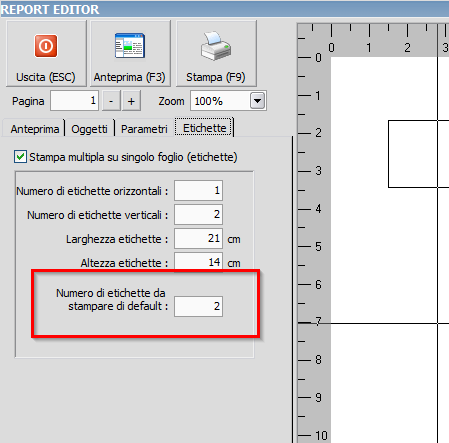Open the Parametri tab
The image size is (449, 443).
[144, 129]
